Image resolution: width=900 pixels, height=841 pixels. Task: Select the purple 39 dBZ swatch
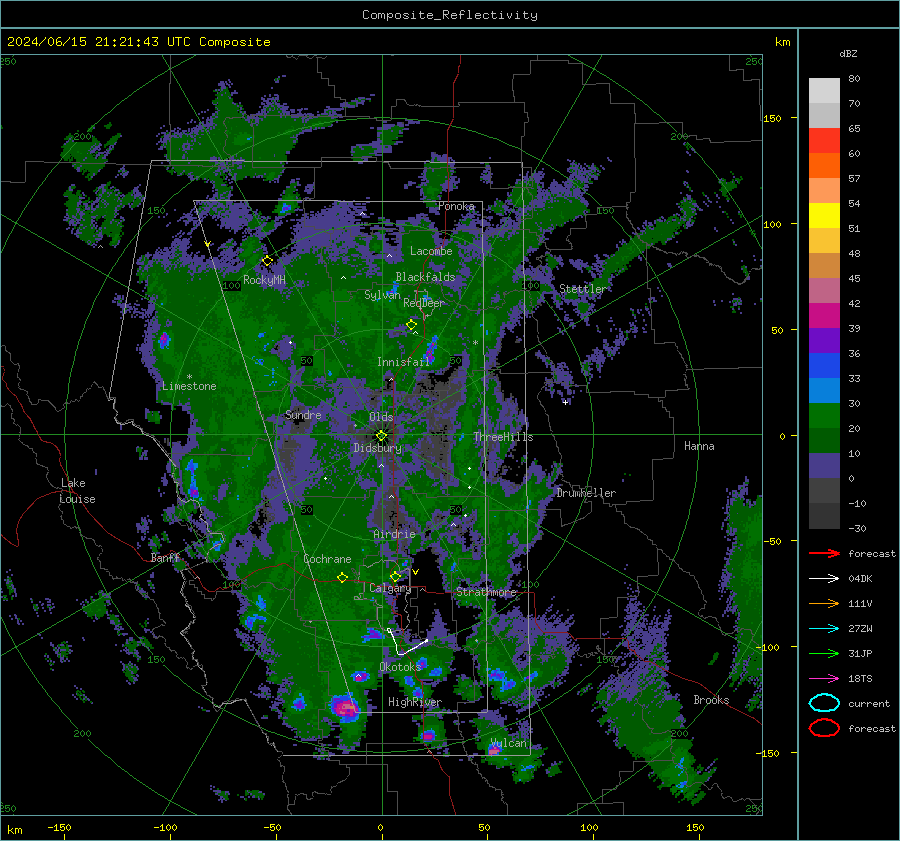[x=824, y=340]
